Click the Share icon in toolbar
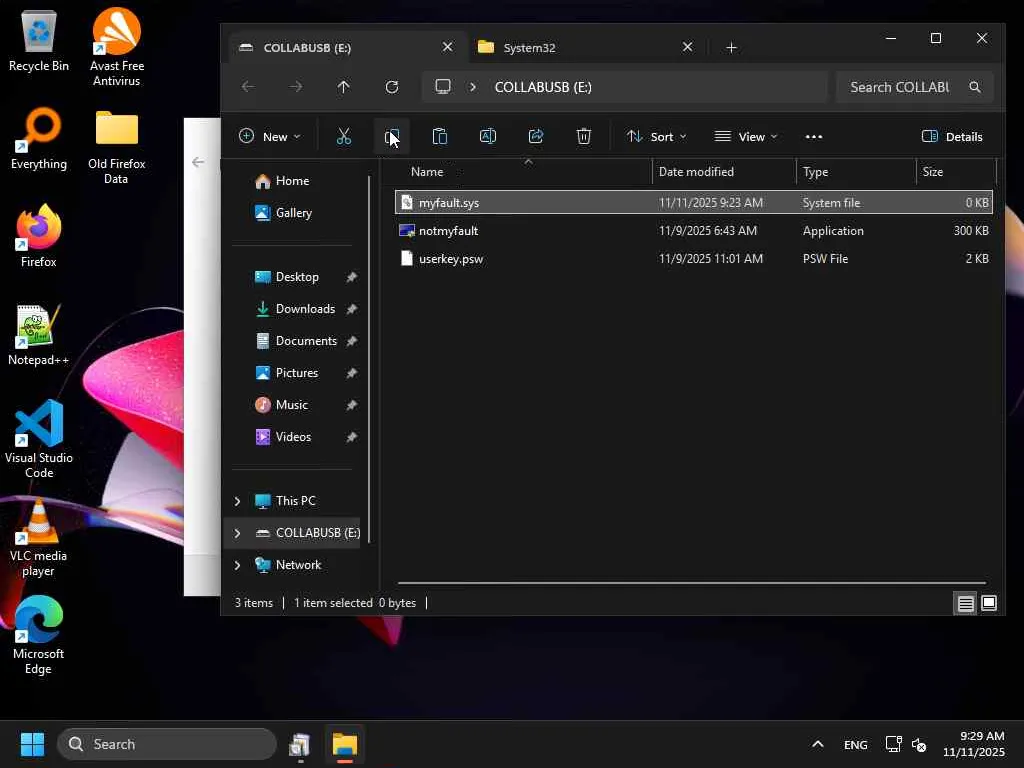1024x768 pixels. (x=536, y=137)
